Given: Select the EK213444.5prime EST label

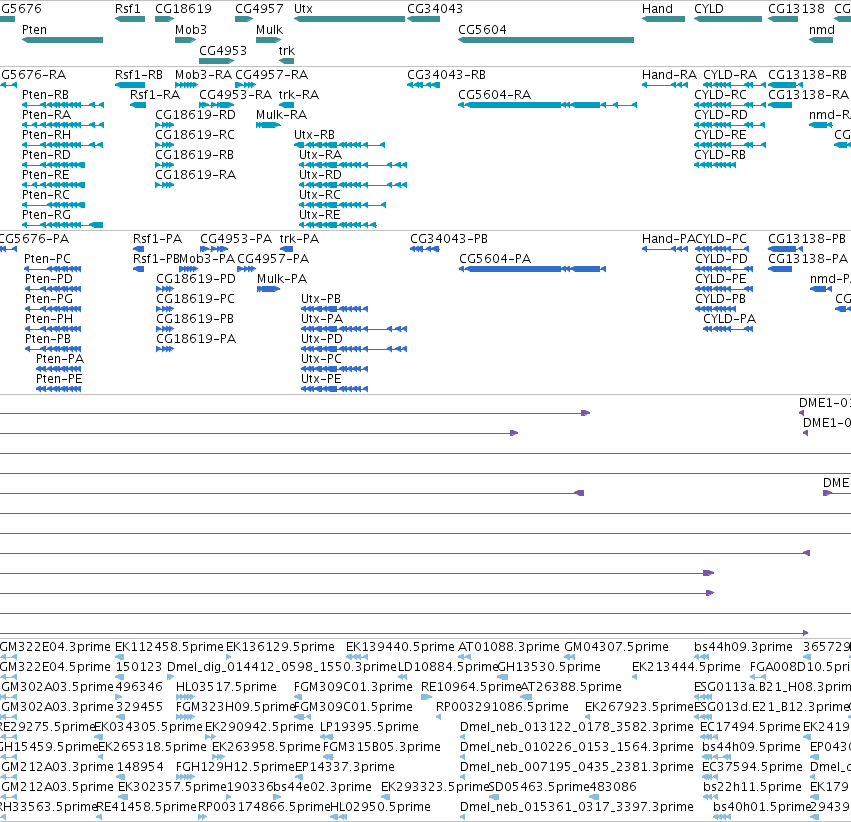Looking at the screenshot, I should (x=686, y=667).
